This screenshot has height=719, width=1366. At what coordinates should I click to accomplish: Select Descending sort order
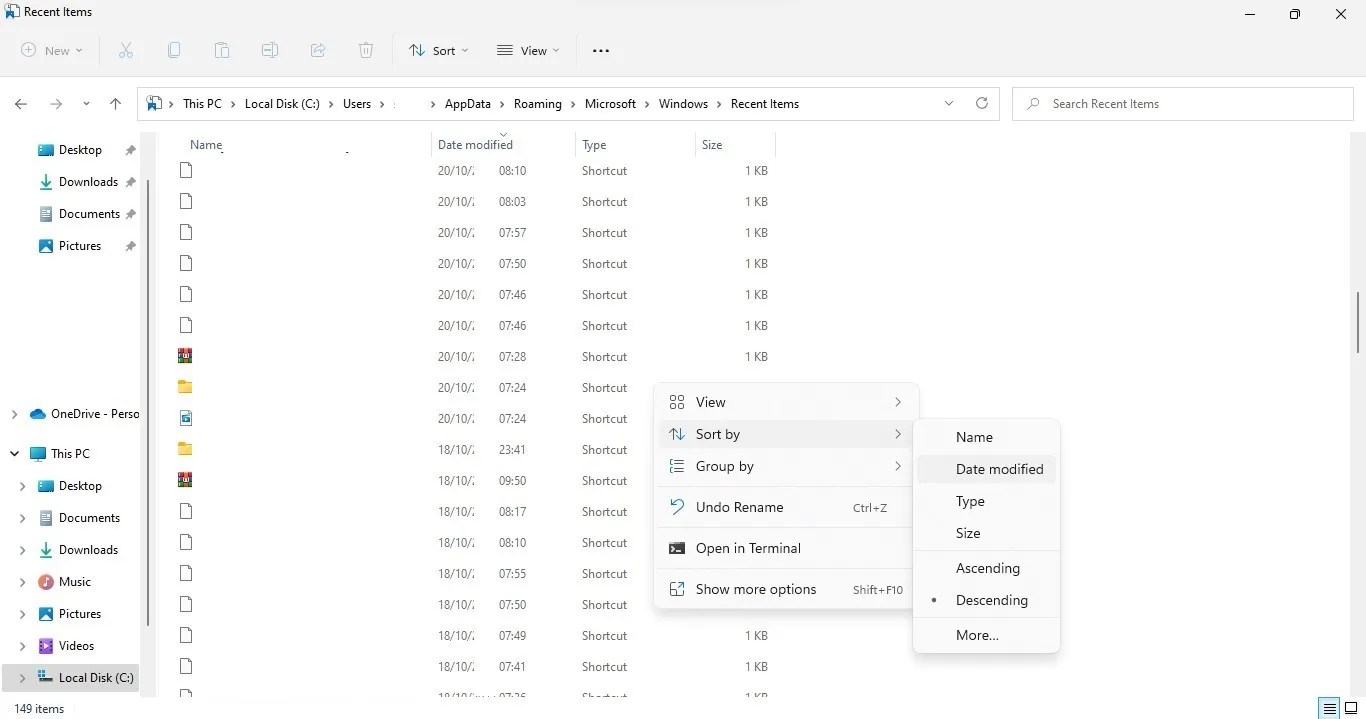[x=991, y=600]
